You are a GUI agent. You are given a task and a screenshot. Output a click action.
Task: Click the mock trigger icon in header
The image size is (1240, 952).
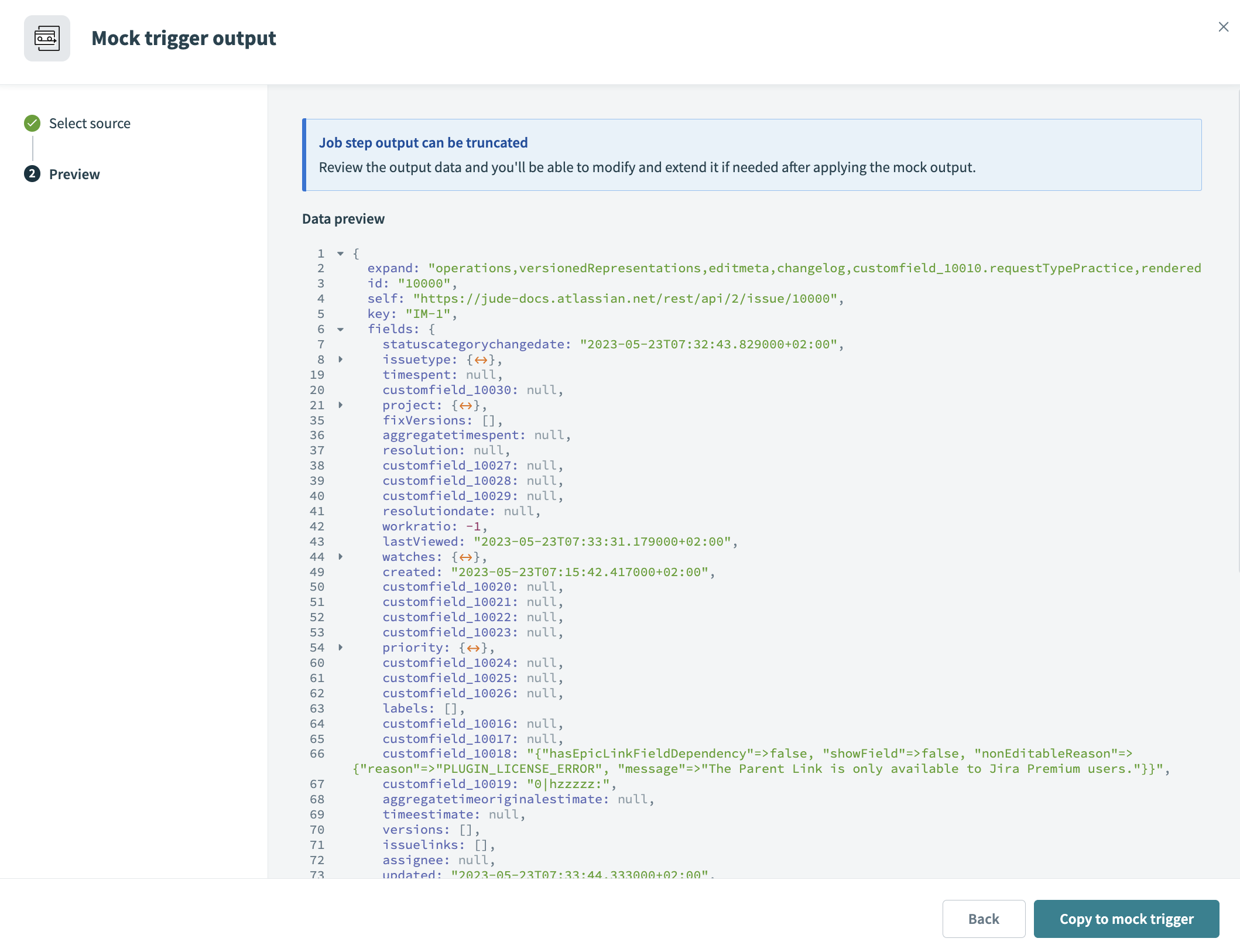point(47,39)
